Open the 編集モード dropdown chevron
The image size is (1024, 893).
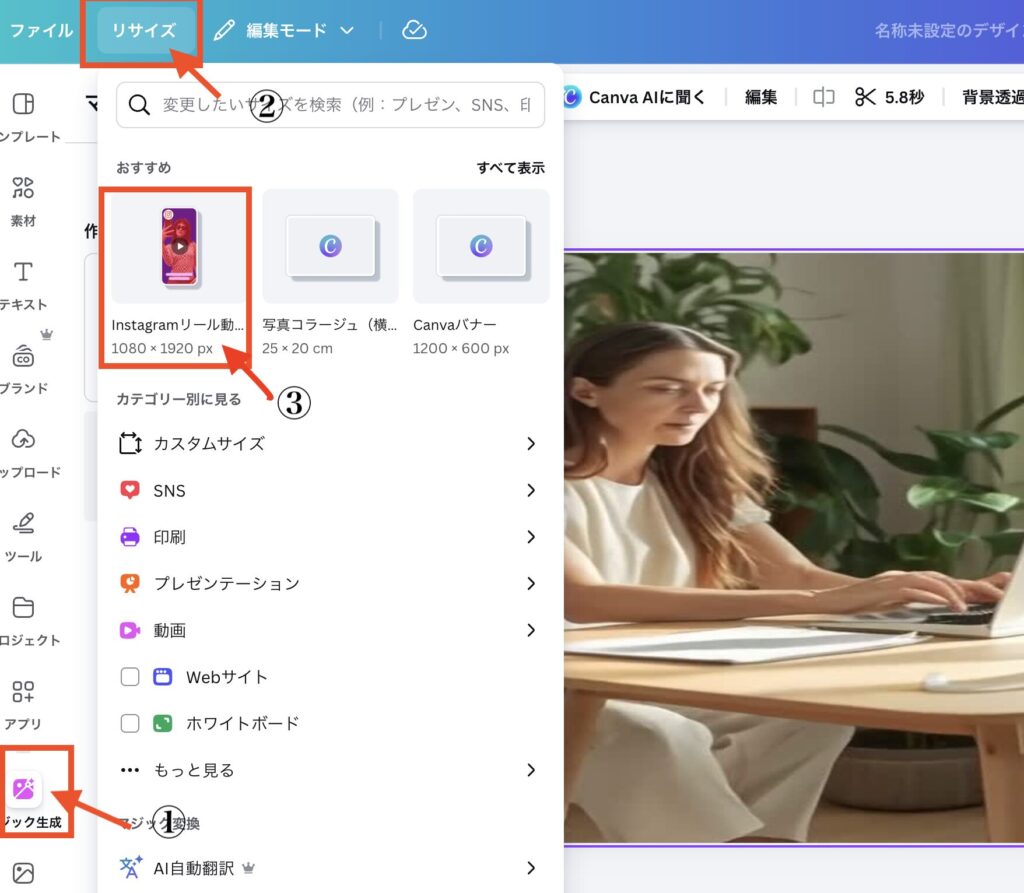click(x=345, y=29)
